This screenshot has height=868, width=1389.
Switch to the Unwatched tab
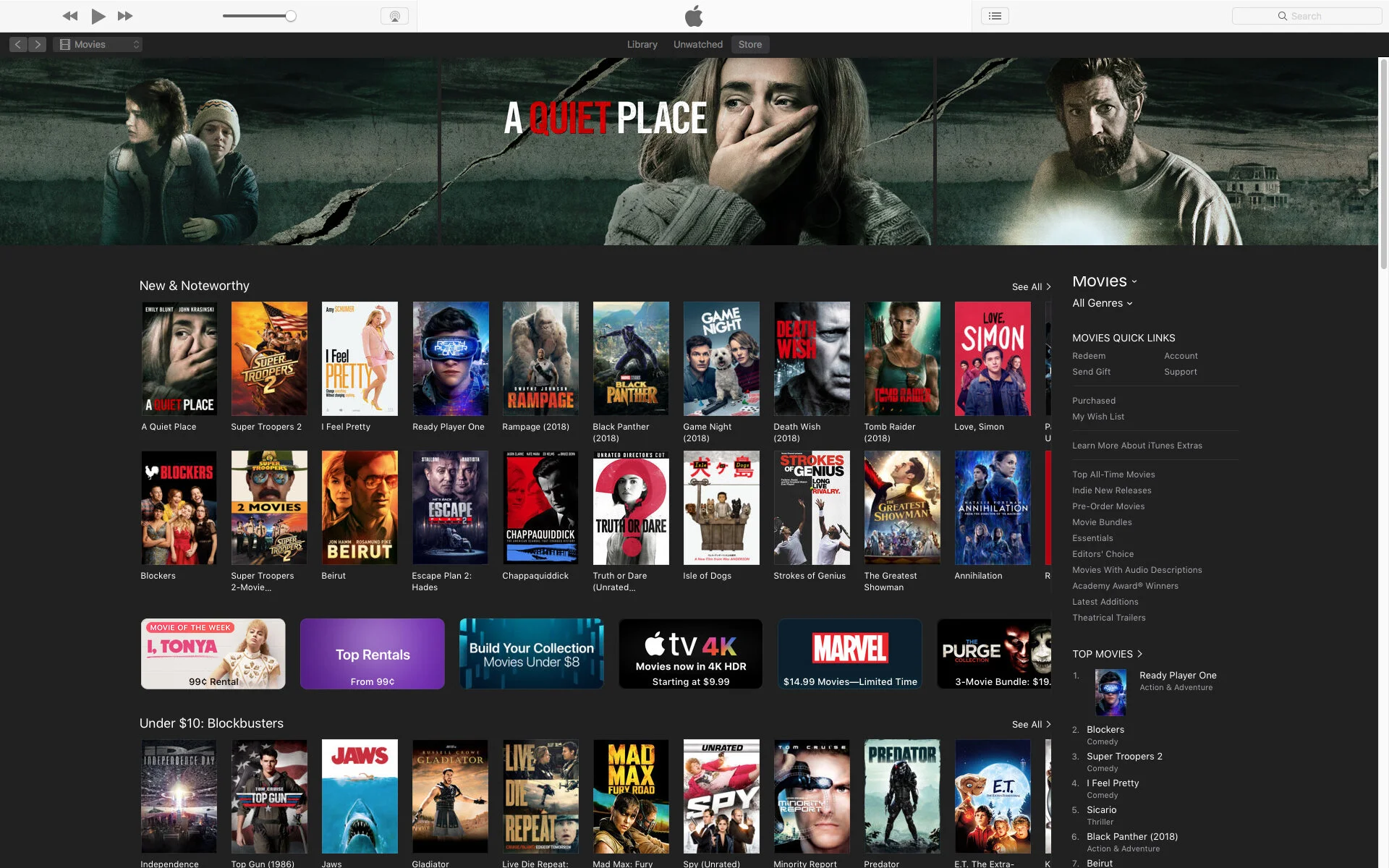(697, 44)
